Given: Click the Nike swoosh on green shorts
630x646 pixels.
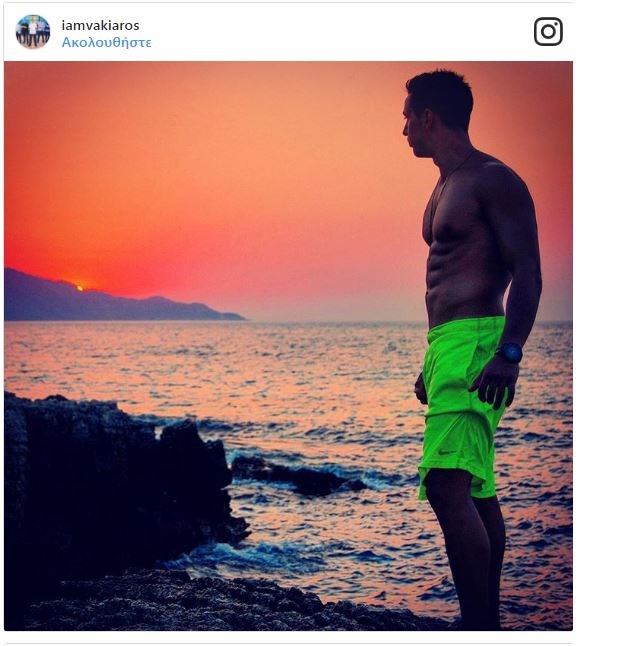Looking at the screenshot, I should [x=445, y=452].
